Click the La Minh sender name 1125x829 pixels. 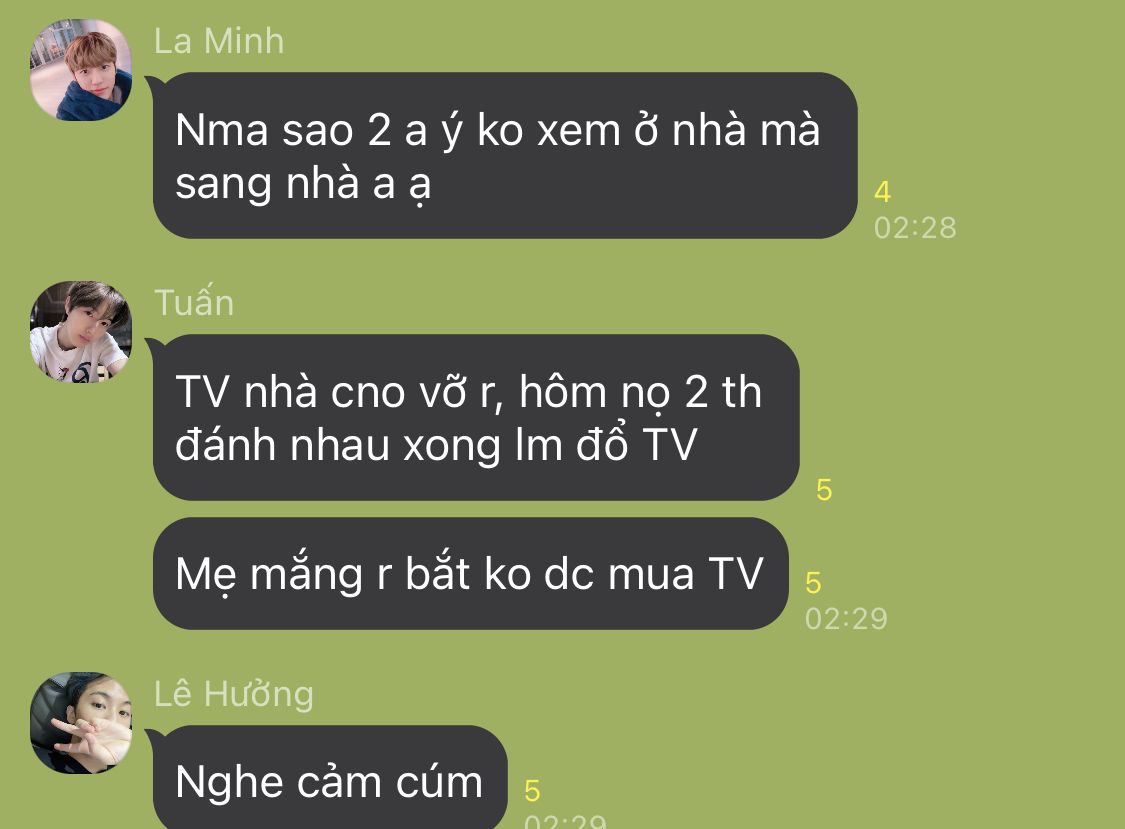(219, 41)
